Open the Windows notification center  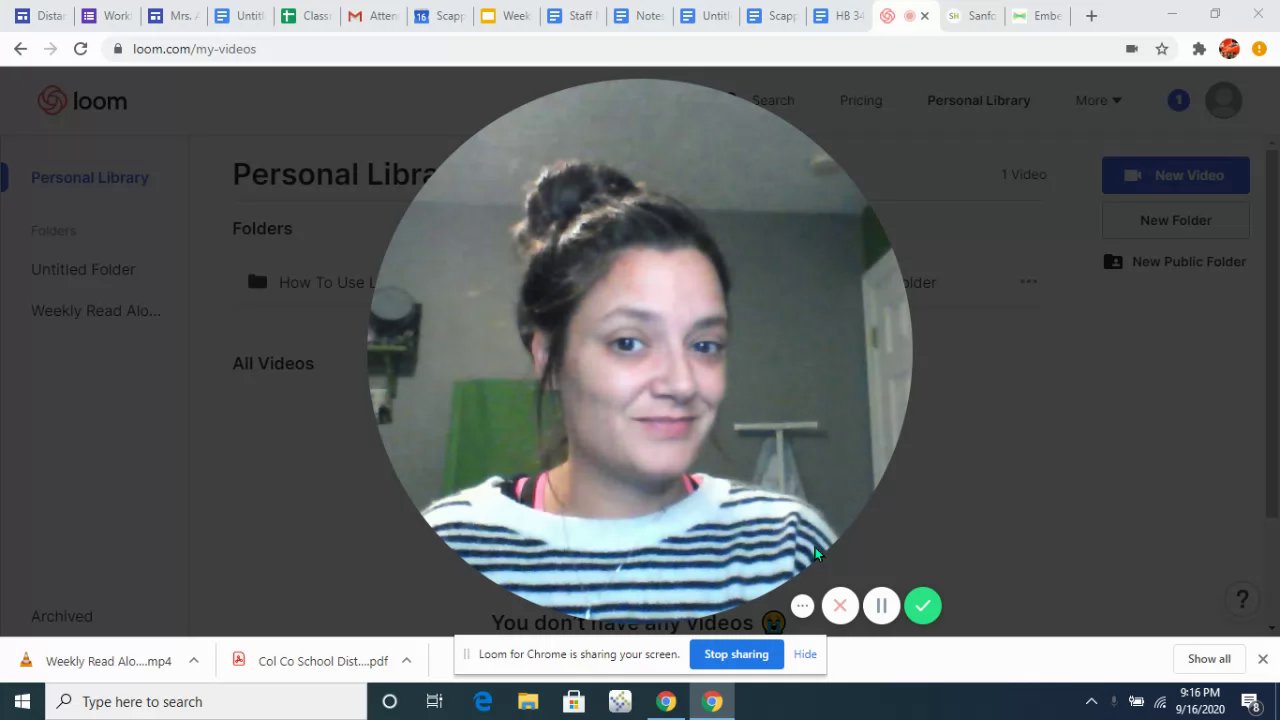pyautogui.click(x=1250, y=701)
